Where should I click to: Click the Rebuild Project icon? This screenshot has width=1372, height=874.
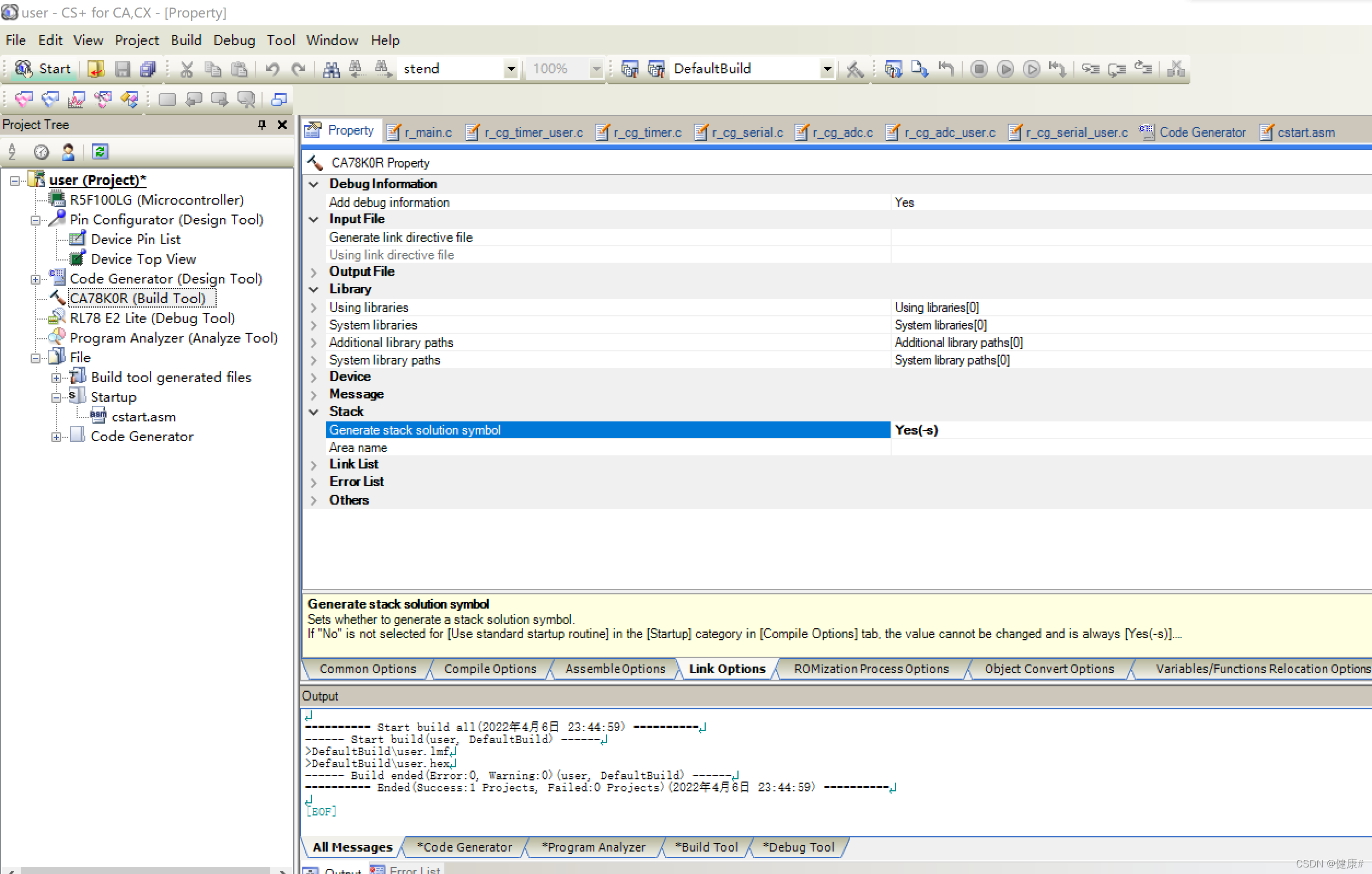[656, 69]
